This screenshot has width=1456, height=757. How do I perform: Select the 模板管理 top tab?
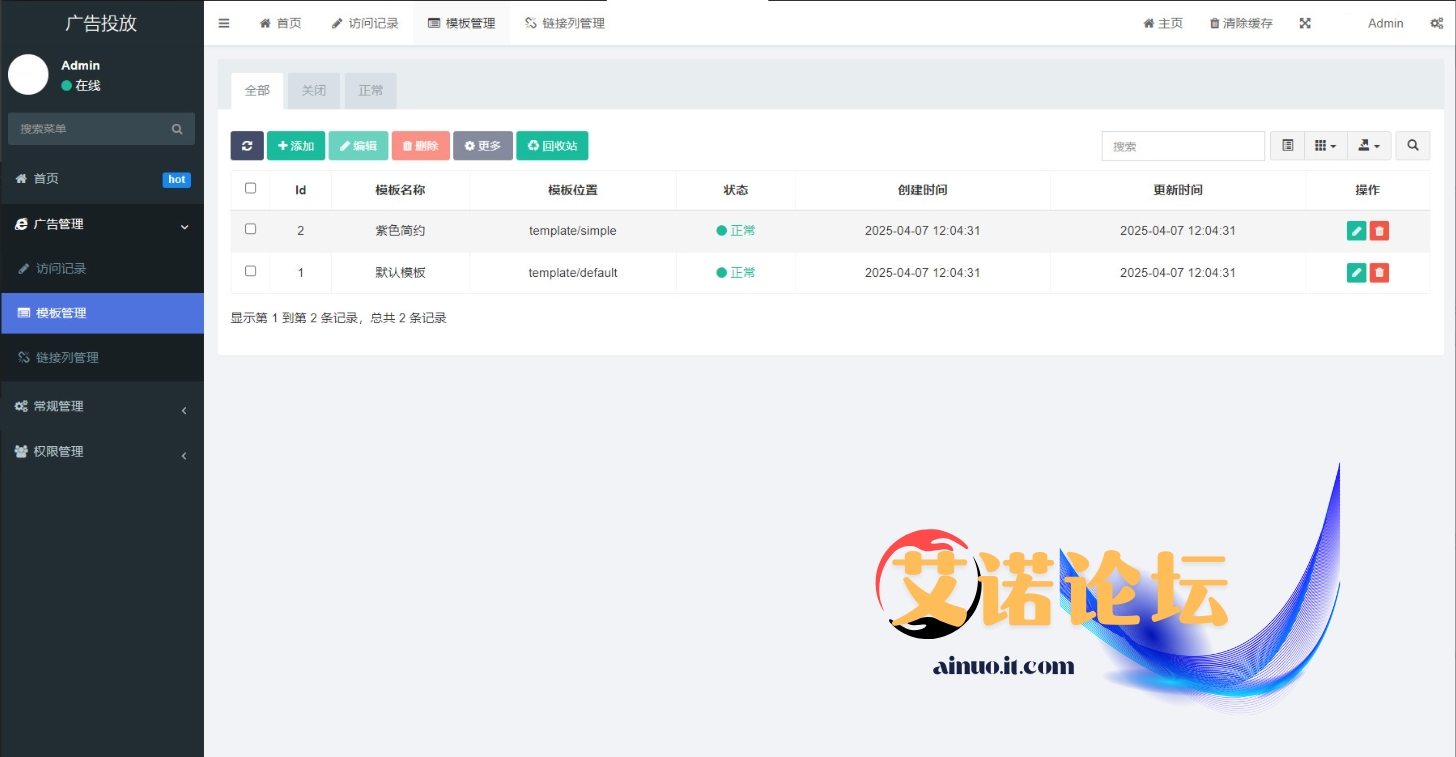[x=461, y=23]
